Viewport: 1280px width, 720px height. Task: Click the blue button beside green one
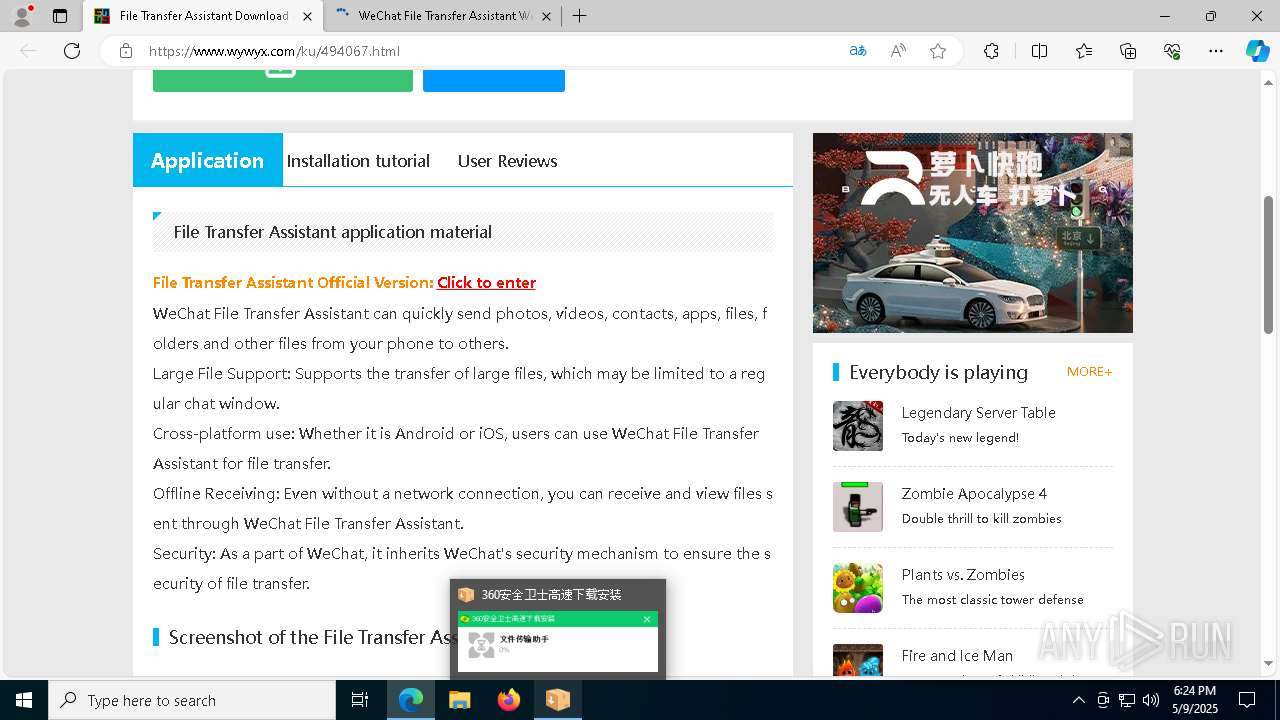pos(494,80)
